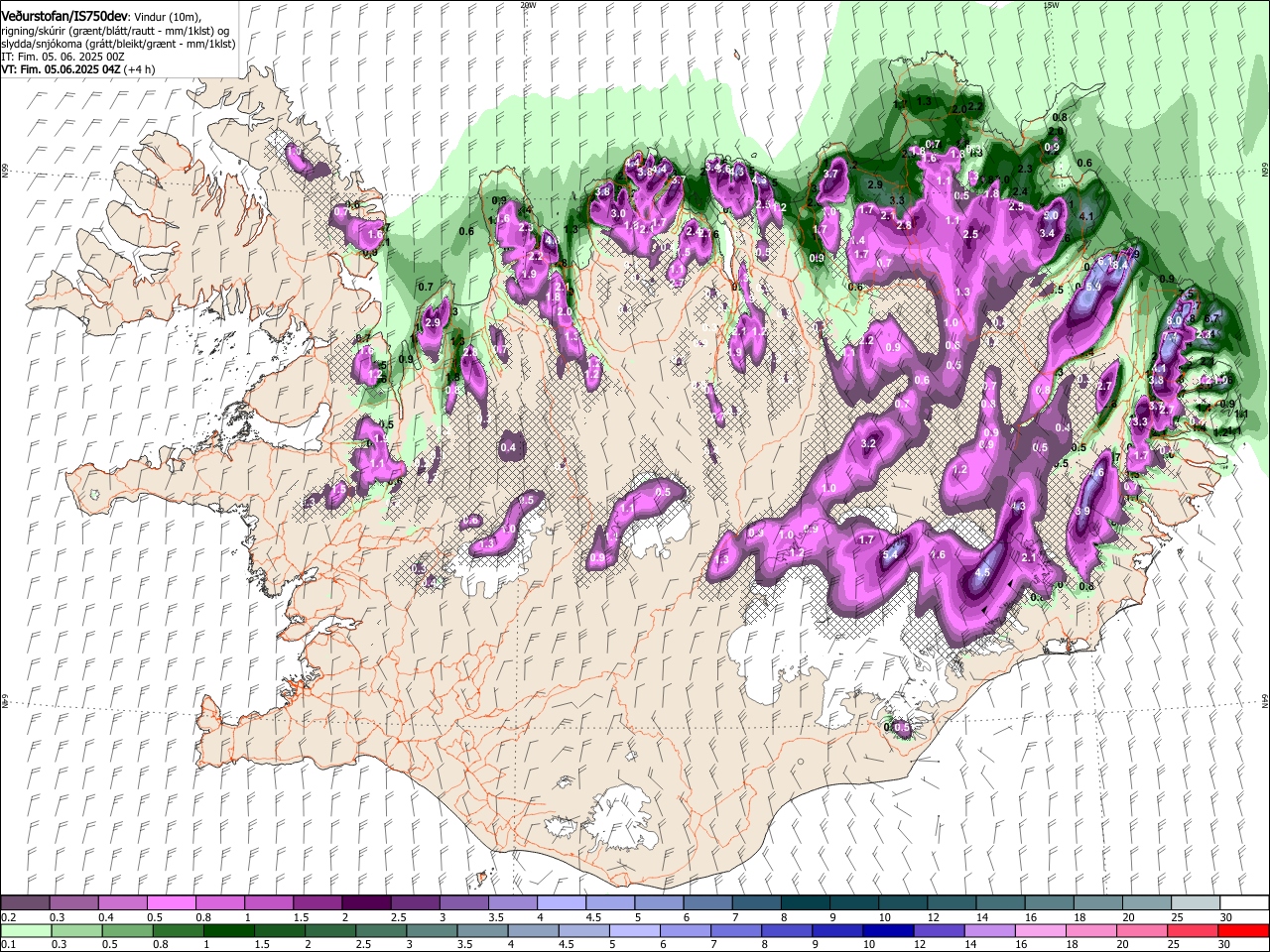The image size is (1270, 952).
Task: Click the 5.0 precipitation value on map
Action: [1051, 215]
